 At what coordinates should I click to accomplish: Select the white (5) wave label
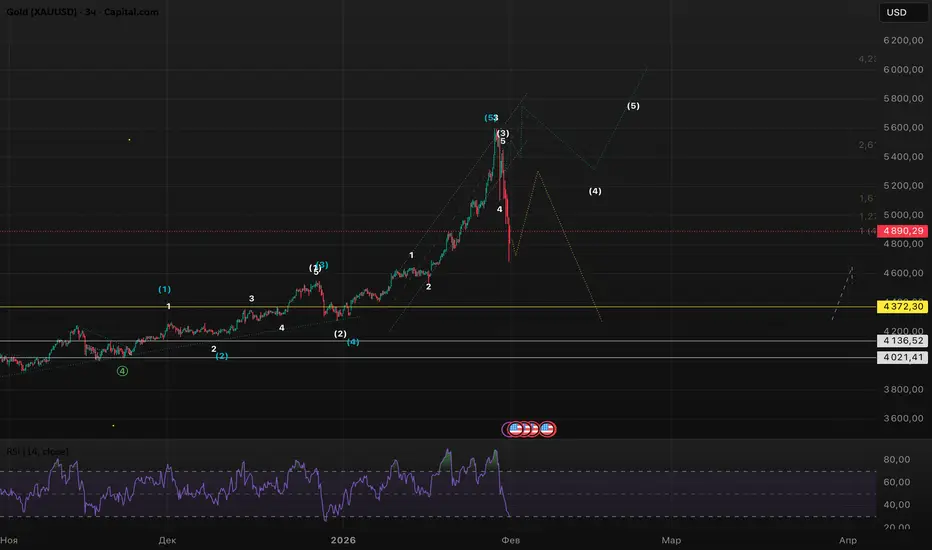click(633, 106)
